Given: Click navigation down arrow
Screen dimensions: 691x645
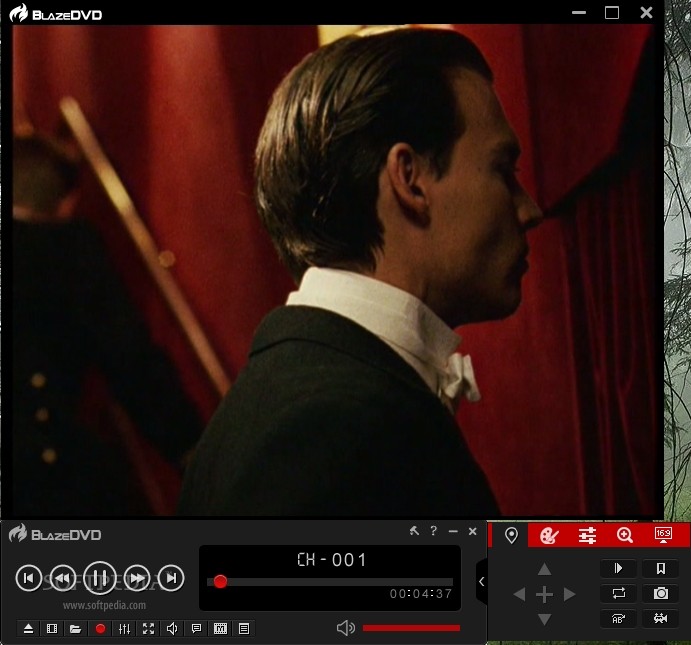Looking at the screenshot, I should point(545,619).
